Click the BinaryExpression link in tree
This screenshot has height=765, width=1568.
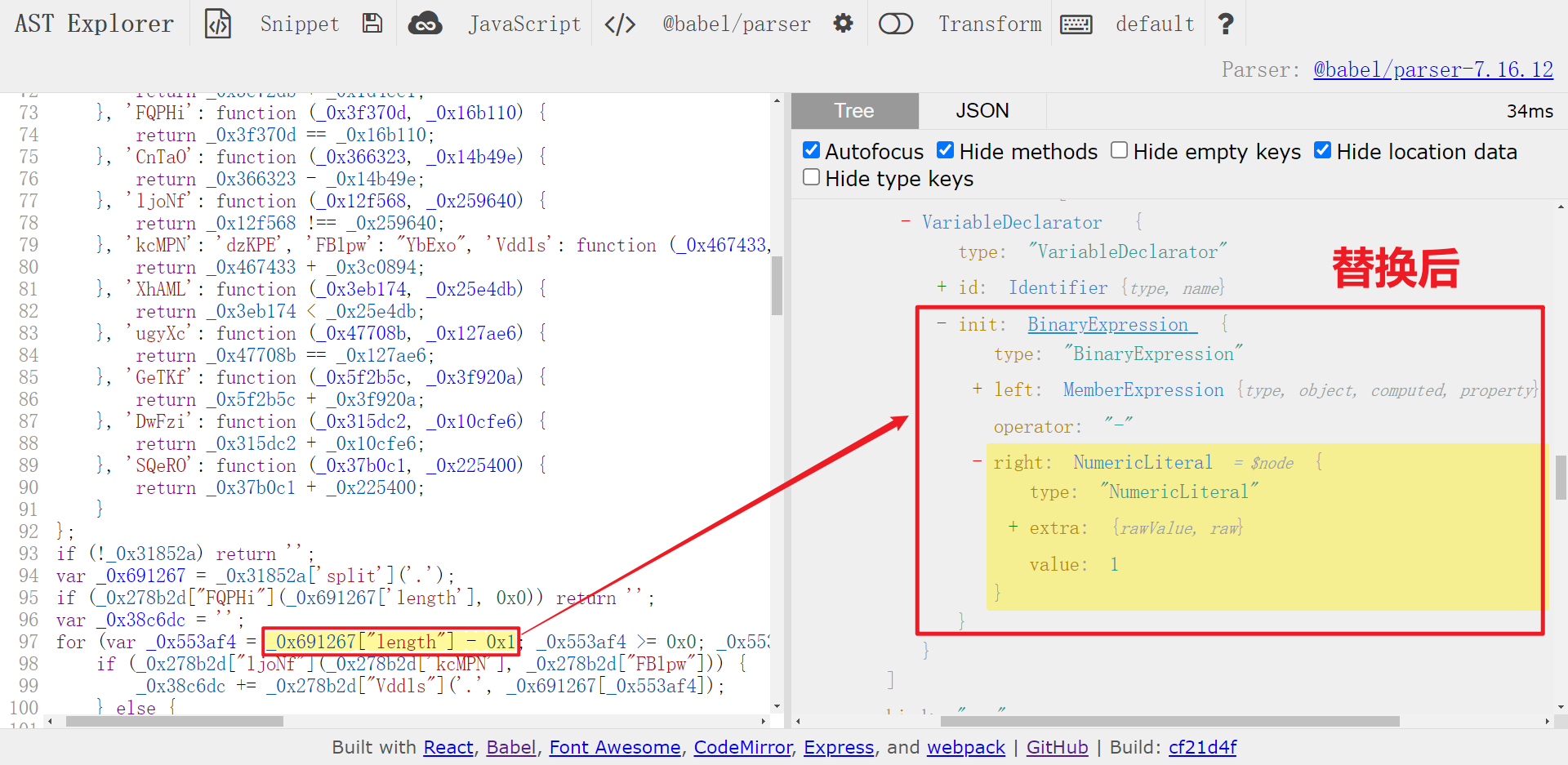1112,324
